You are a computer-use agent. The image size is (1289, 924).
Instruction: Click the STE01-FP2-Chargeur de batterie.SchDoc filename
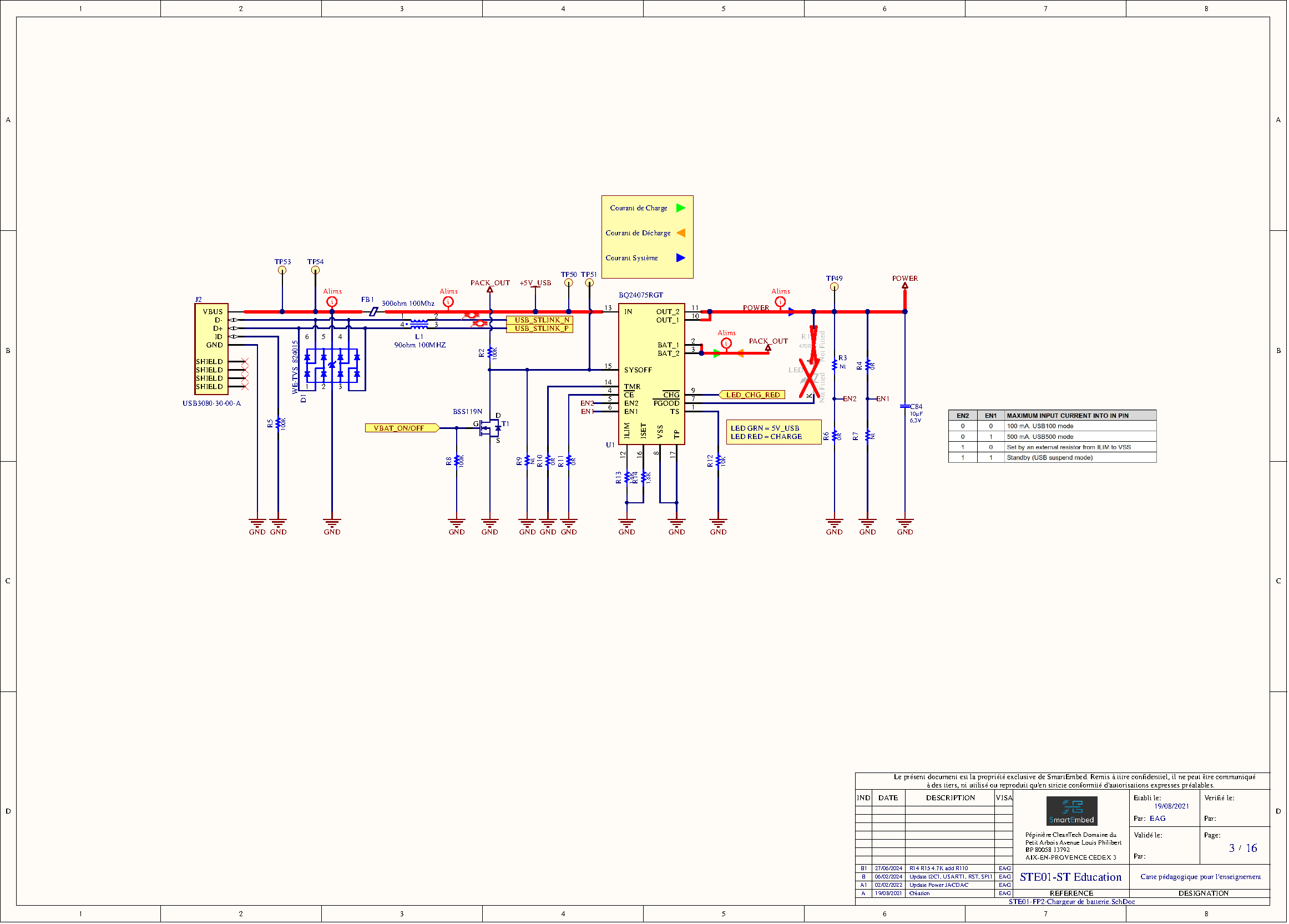(1071, 901)
